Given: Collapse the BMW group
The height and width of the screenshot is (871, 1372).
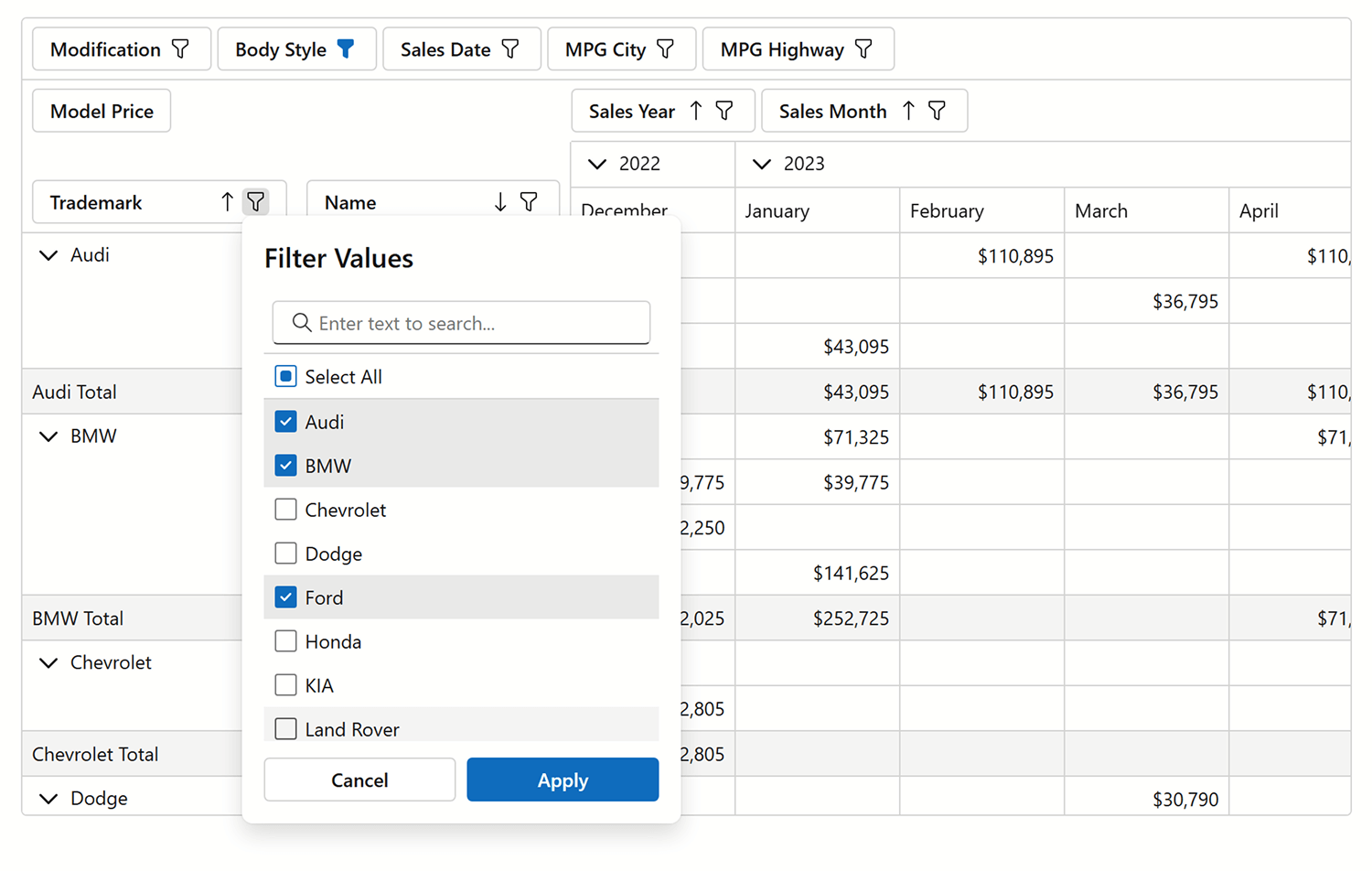Looking at the screenshot, I should point(48,436).
